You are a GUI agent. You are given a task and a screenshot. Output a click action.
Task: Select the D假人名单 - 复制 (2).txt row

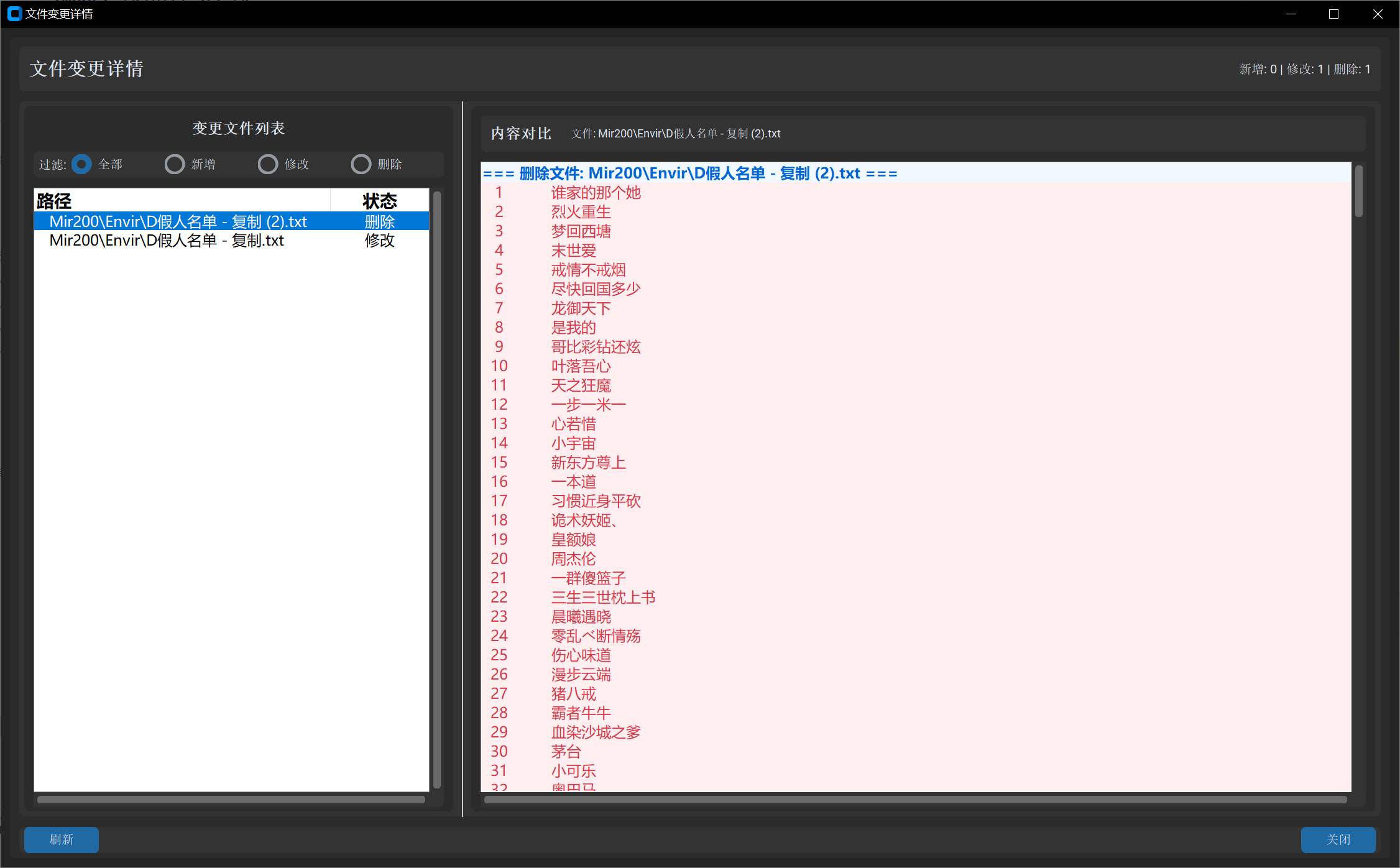click(178, 221)
